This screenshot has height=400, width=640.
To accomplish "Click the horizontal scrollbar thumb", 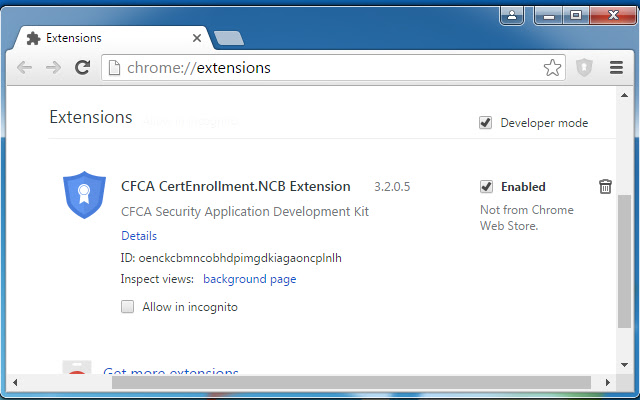I will [x=351, y=382].
